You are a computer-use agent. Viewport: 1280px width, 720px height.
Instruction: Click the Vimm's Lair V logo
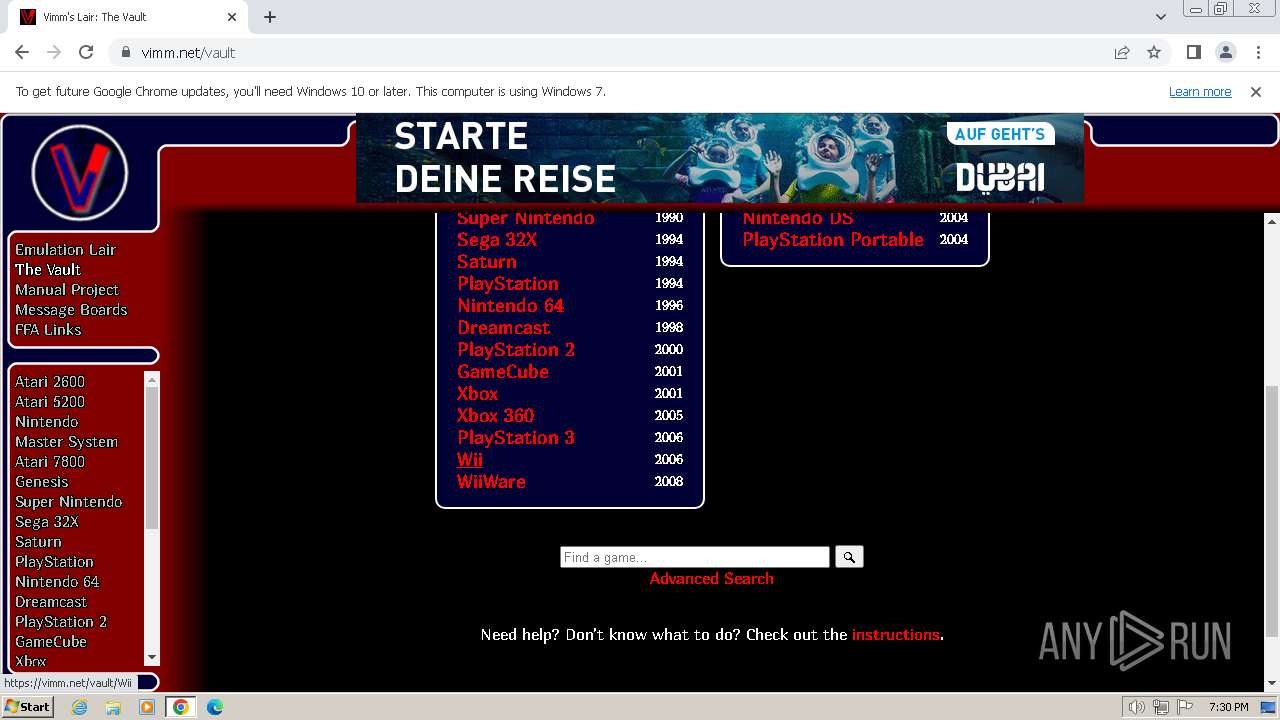[x=79, y=173]
